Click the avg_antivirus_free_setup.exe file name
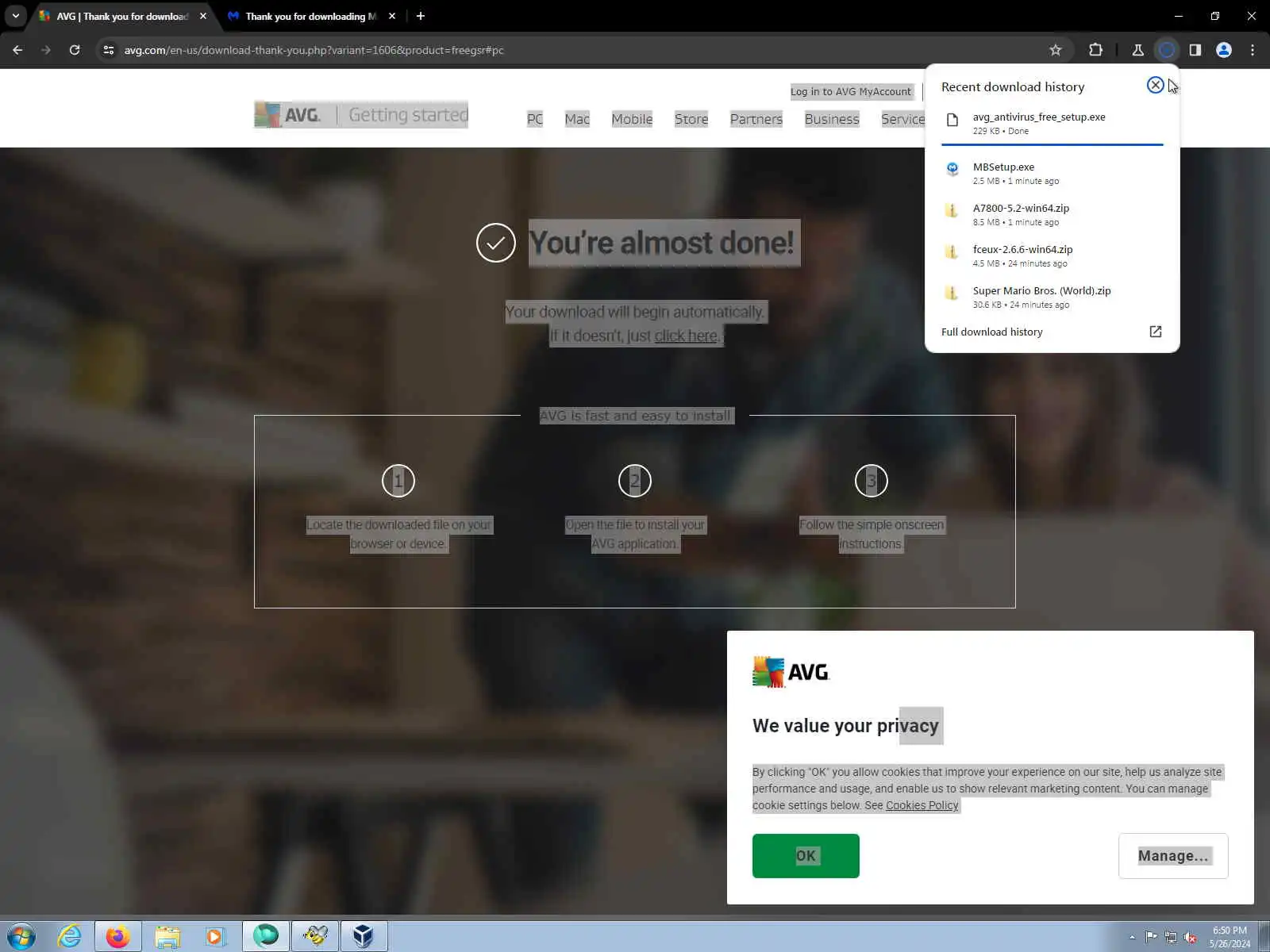Screen dimensions: 1270x952 click(1039, 117)
